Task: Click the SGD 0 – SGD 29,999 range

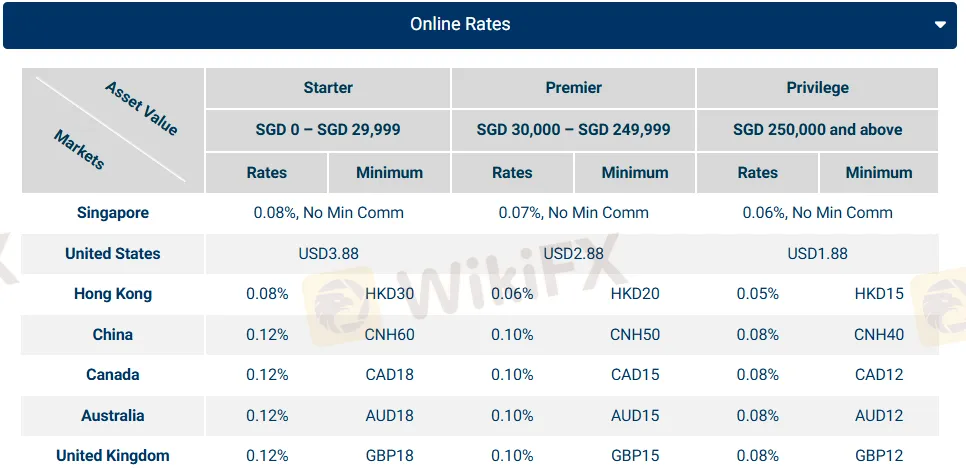Action: click(328, 130)
